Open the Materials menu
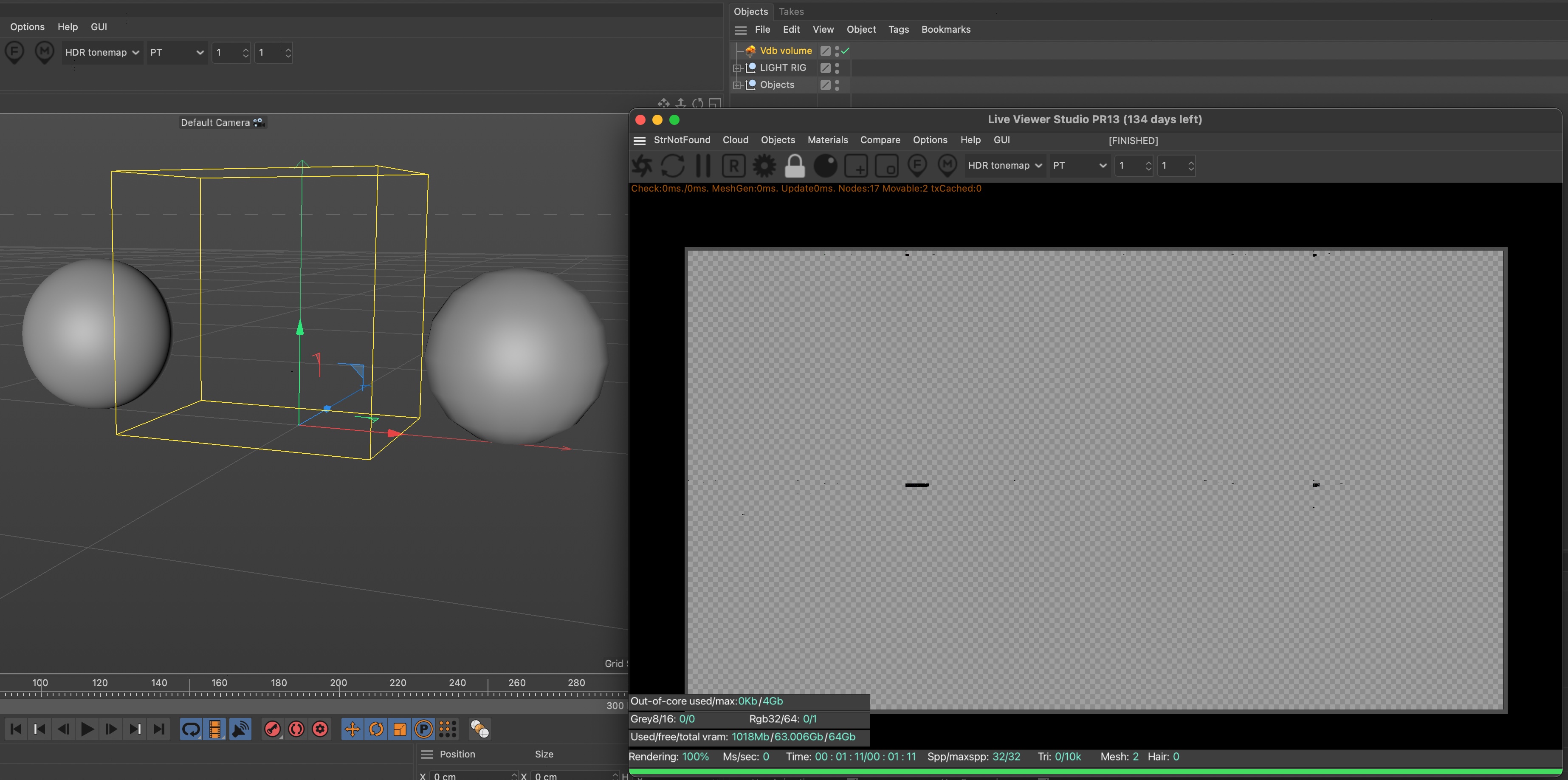 coord(827,139)
